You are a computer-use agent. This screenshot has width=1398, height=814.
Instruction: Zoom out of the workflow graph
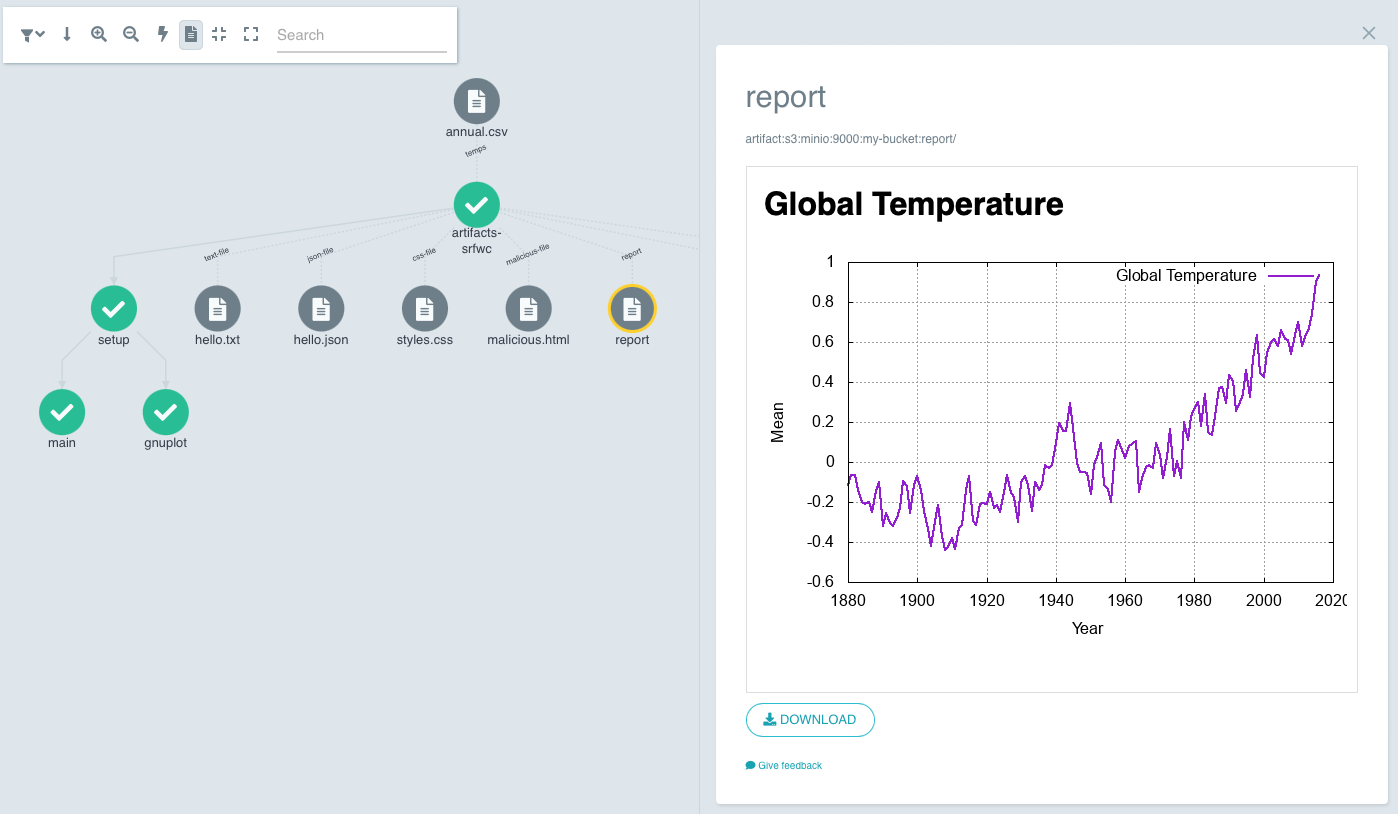131,33
